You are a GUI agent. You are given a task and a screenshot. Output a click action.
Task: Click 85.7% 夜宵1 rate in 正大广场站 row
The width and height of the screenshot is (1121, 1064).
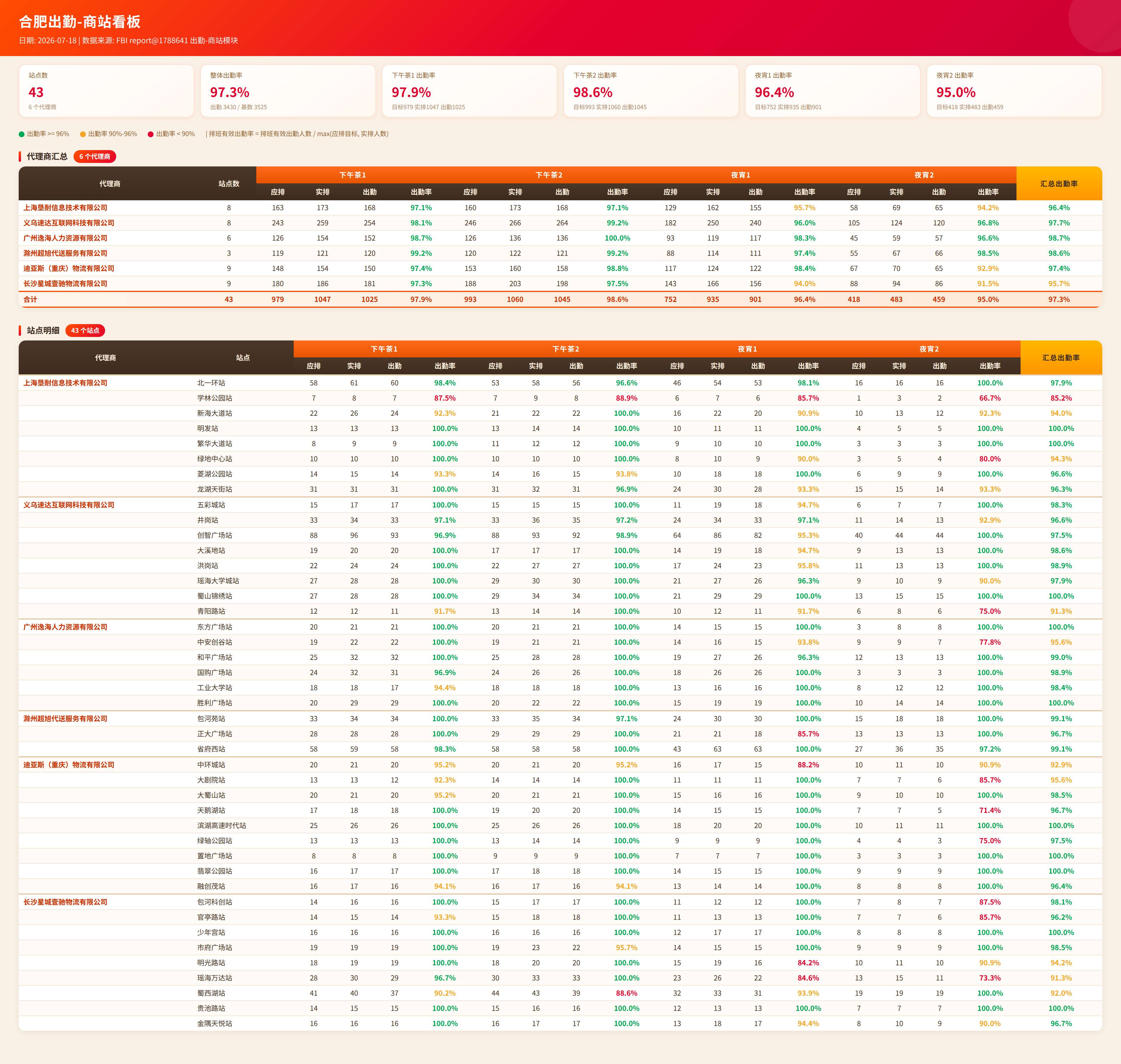click(808, 734)
